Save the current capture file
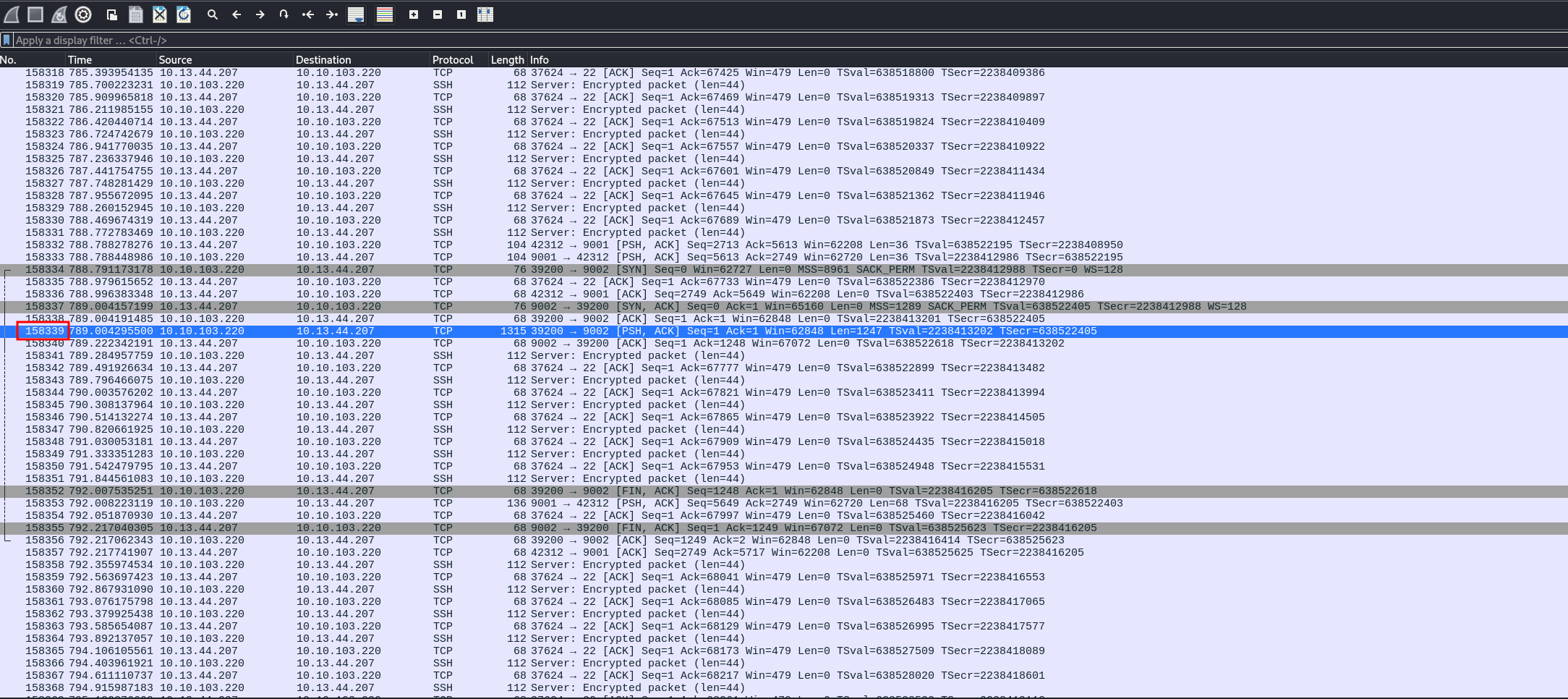The height and width of the screenshot is (699, 1568). [135, 14]
